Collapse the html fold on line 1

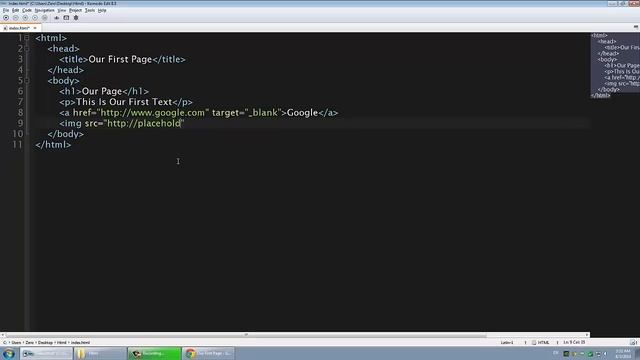click(x=27, y=38)
